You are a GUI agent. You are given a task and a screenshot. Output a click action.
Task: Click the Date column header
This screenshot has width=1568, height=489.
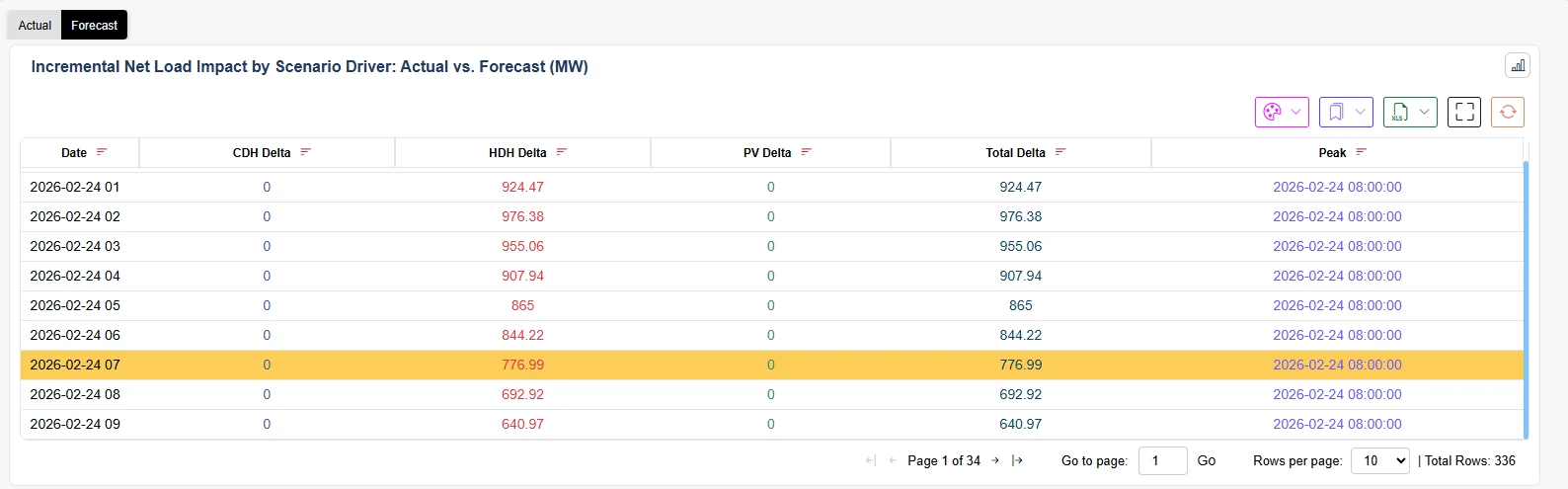[x=74, y=152]
